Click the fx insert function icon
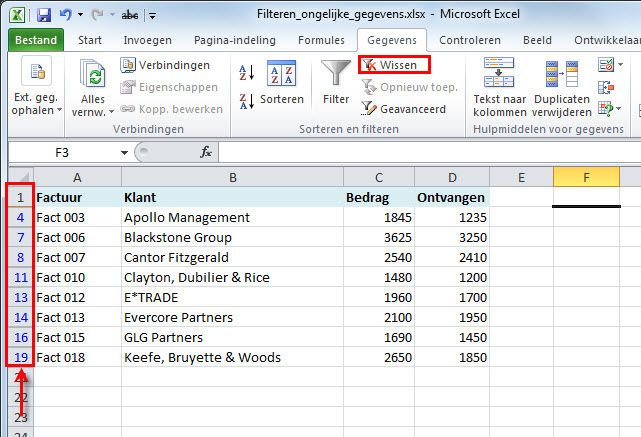This screenshot has width=641, height=437. (206, 152)
